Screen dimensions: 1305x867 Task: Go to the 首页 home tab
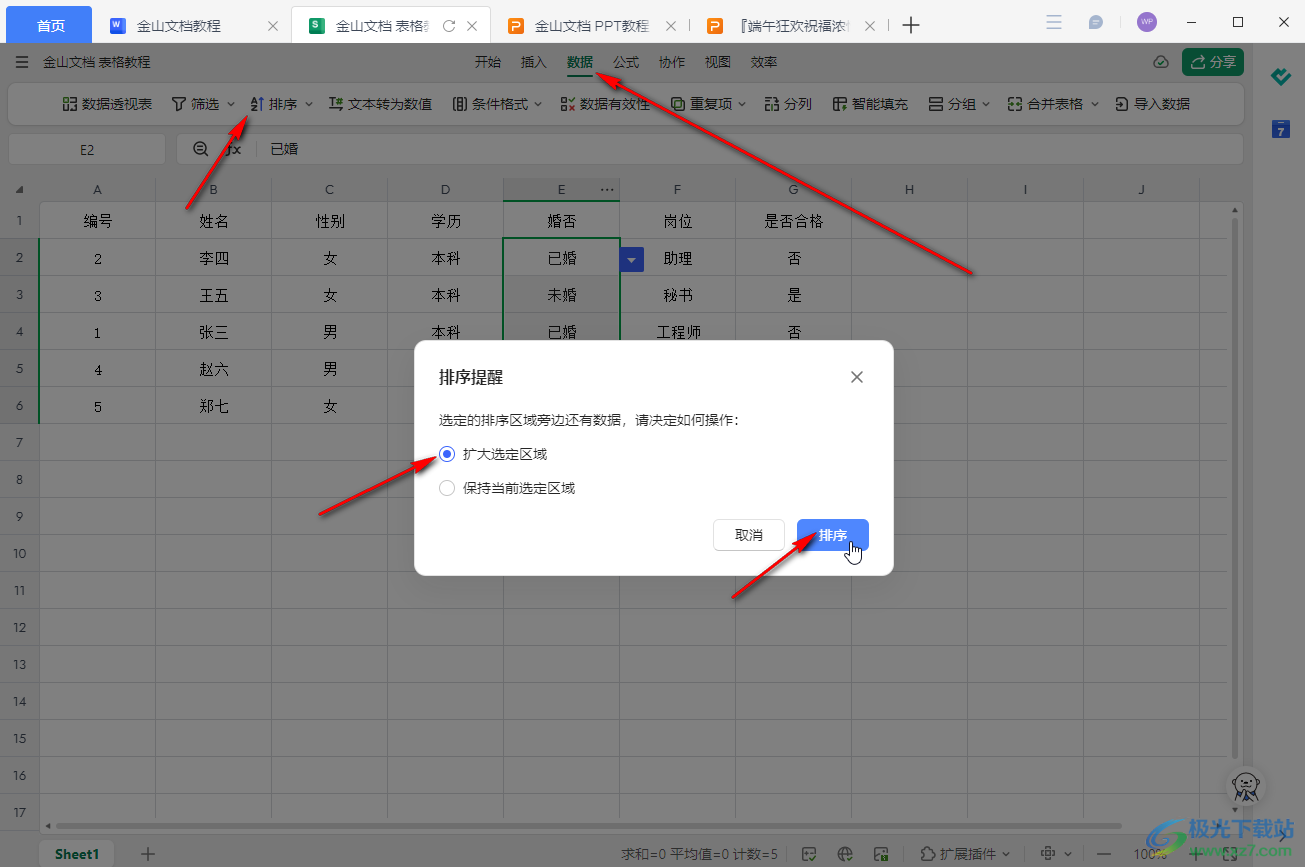click(50, 26)
